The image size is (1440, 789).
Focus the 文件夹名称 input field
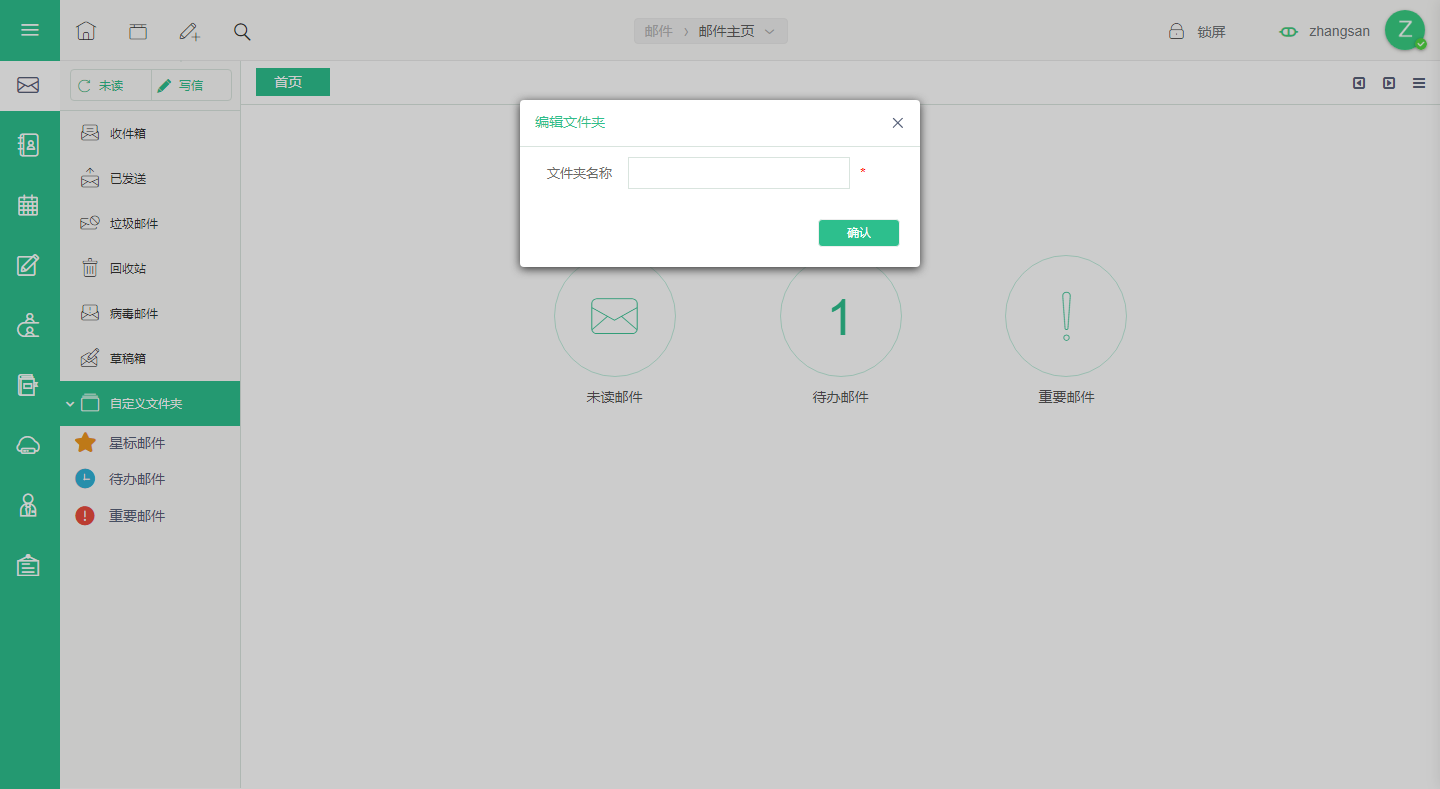(x=739, y=173)
